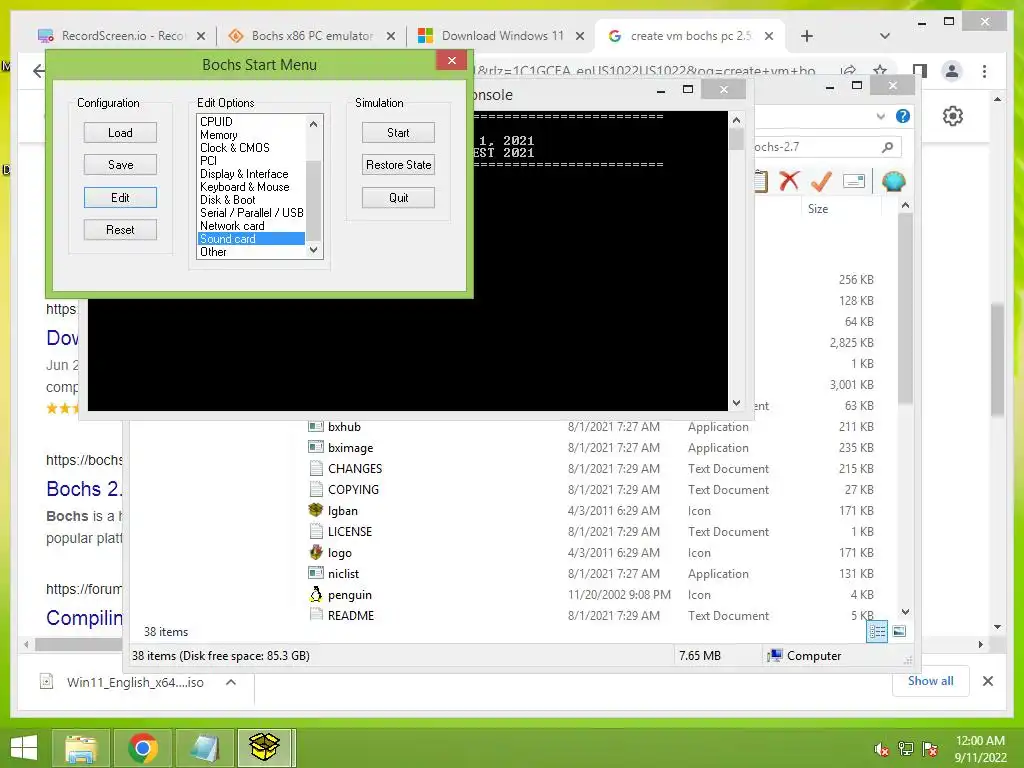This screenshot has height=768, width=1024.
Task: Open File Explorer from taskbar
Action: click(x=80, y=748)
